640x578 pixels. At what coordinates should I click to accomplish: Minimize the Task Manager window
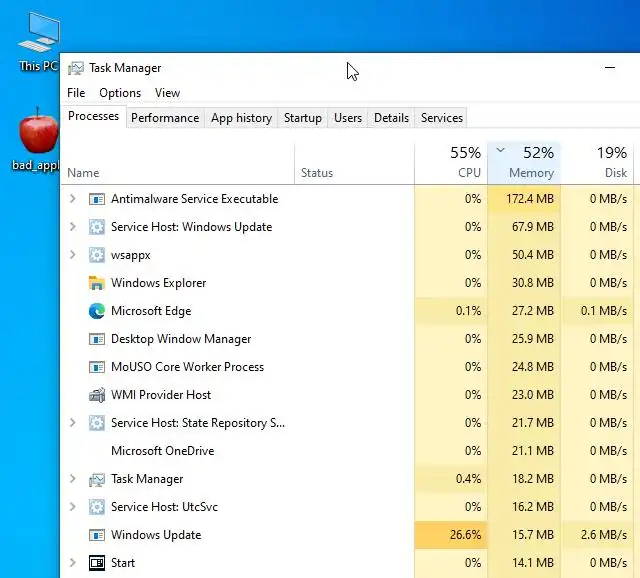[610, 68]
